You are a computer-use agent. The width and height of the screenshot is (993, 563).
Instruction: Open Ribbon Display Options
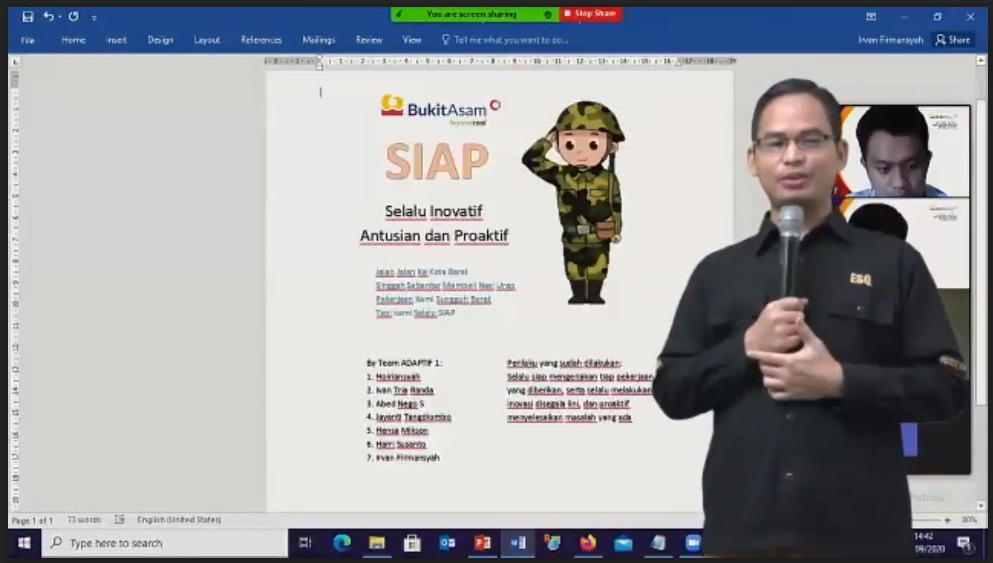[x=871, y=16]
